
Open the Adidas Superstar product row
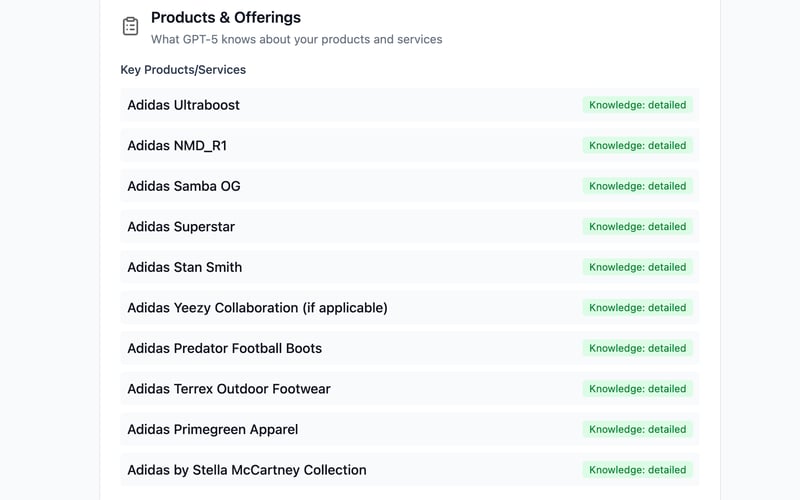pyautogui.click(x=181, y=227)
